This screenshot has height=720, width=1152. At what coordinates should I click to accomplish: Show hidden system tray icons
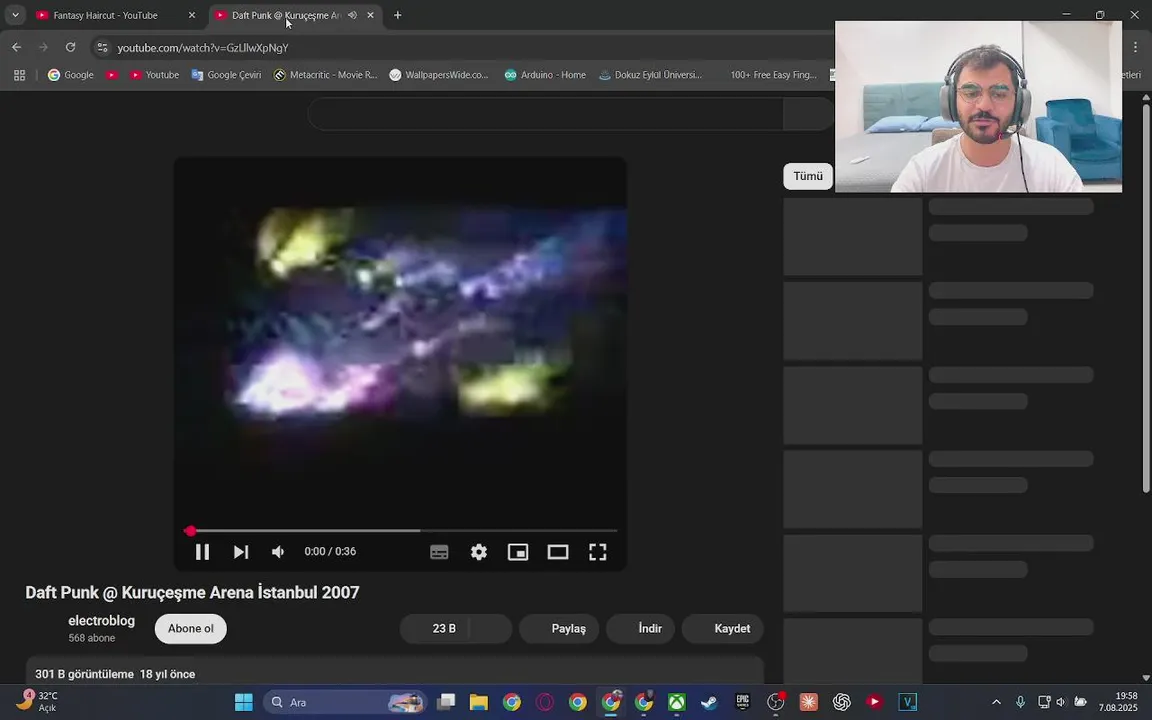(996, 702)
